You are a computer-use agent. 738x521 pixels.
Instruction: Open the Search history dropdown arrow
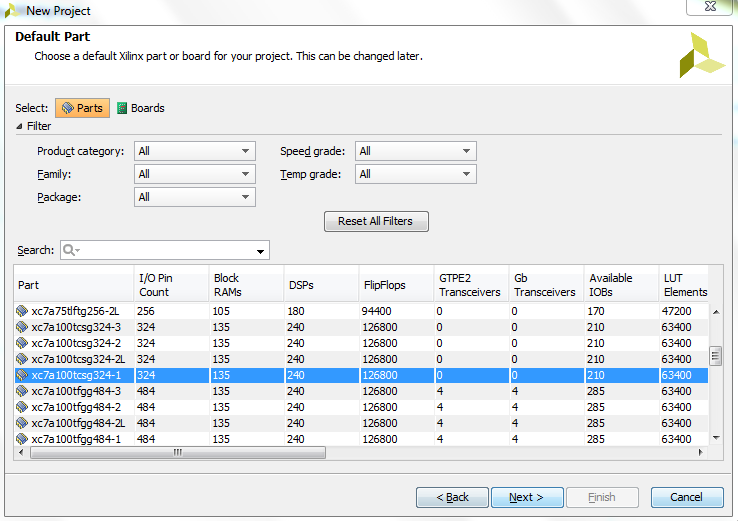tap(260, 251)
